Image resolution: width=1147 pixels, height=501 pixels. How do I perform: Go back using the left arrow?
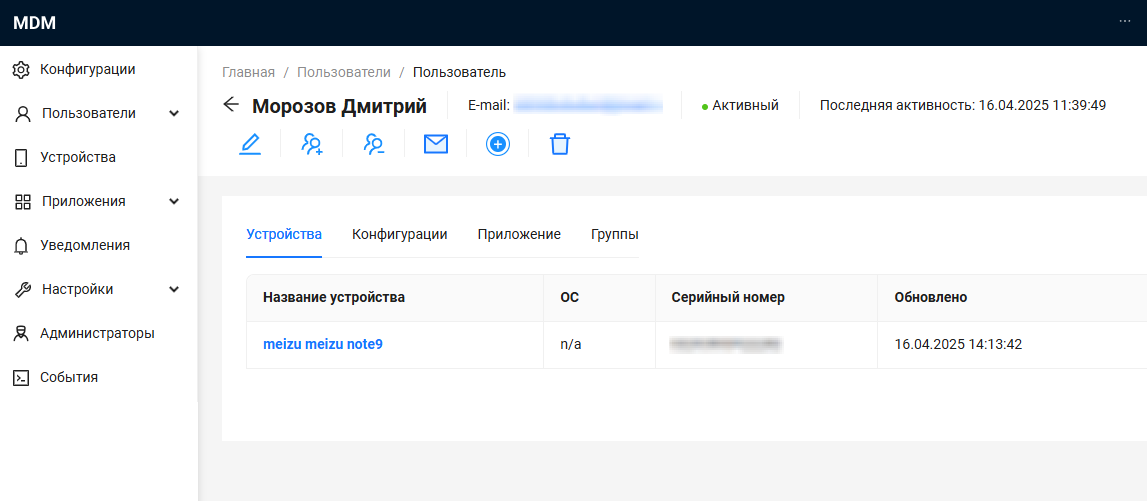(232, 105)
